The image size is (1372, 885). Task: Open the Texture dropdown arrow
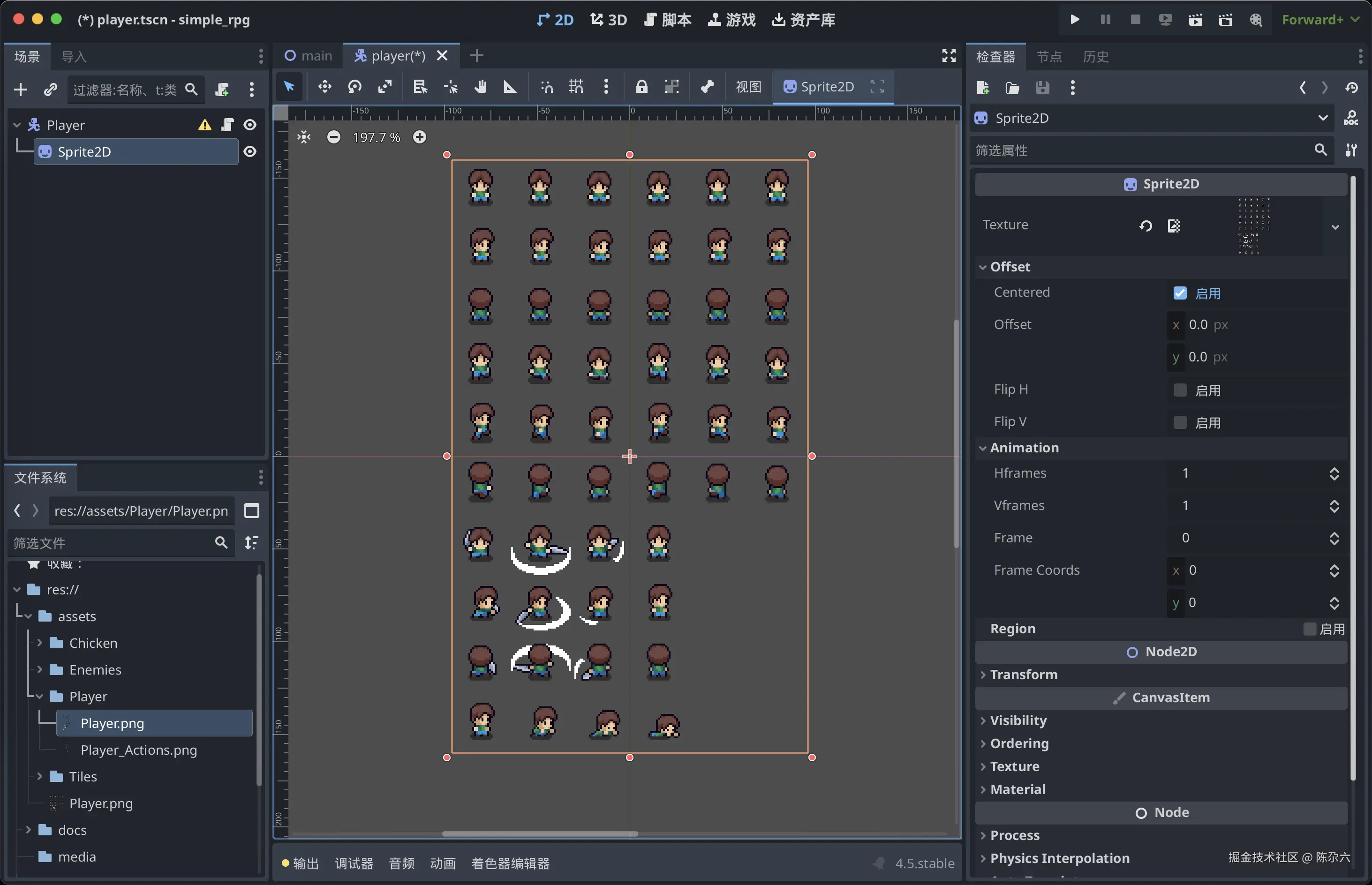click(x=1334, y=227)
